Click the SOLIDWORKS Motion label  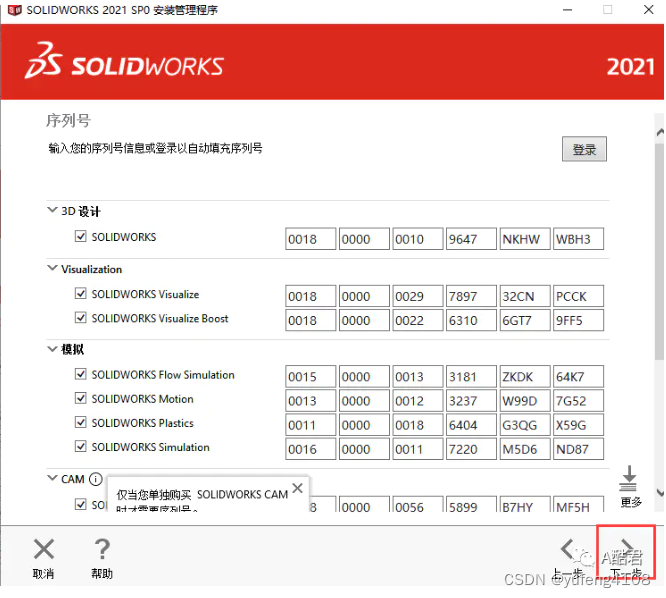pyautogui.click(x=143, y=399)
